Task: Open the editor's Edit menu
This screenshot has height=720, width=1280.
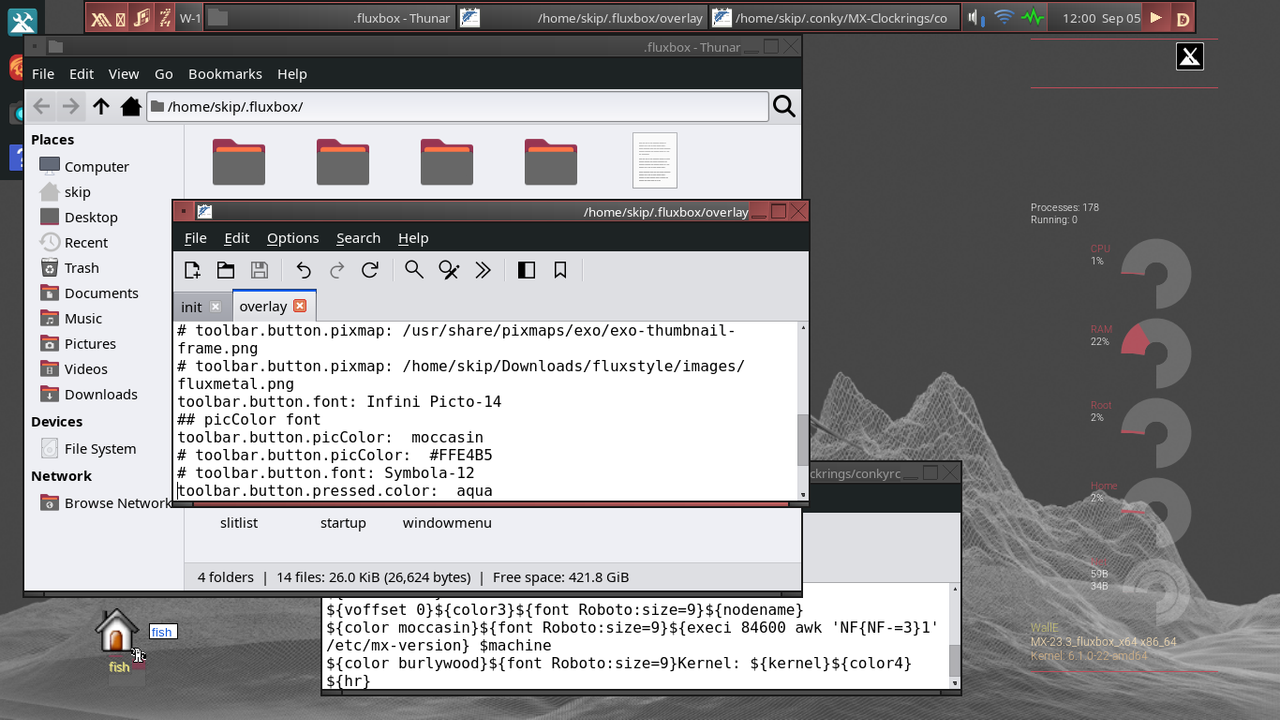Action: [237, 238]
